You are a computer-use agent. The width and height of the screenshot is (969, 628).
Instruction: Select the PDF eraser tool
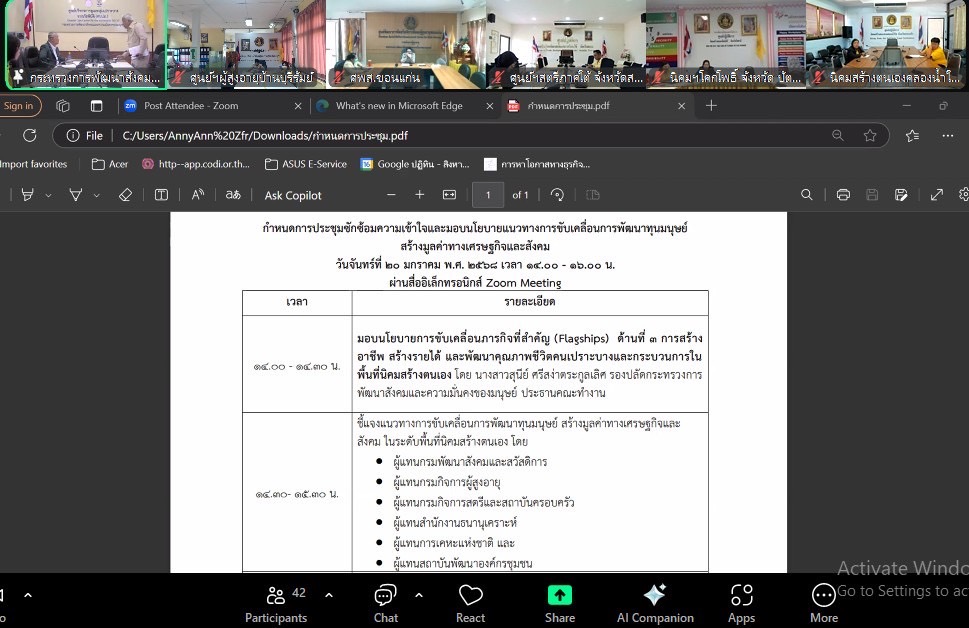coord(125,195)
